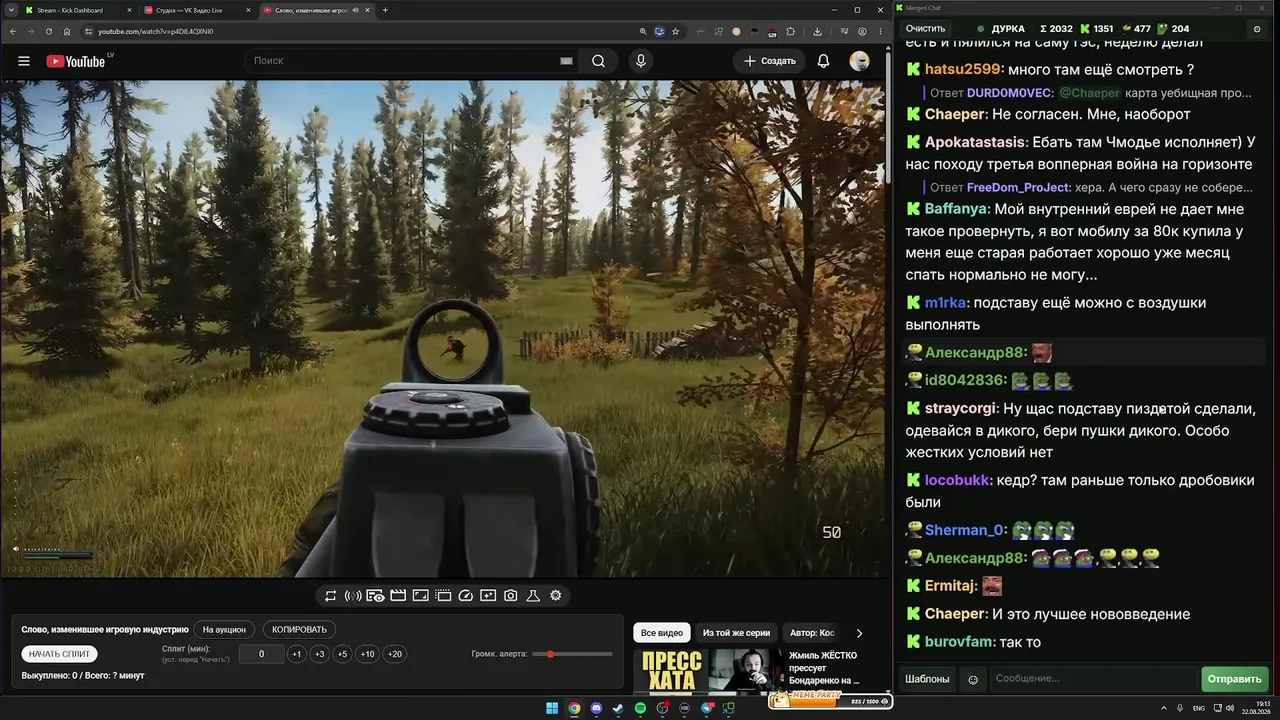Select the Все видео filter chip
The width and height of the screenshot is (1280, 720).
662,633
